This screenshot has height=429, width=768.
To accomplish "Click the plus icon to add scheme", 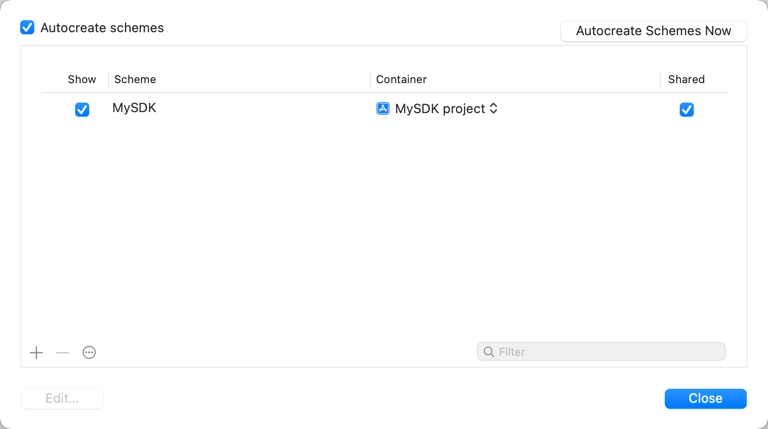I will [36, 353].
